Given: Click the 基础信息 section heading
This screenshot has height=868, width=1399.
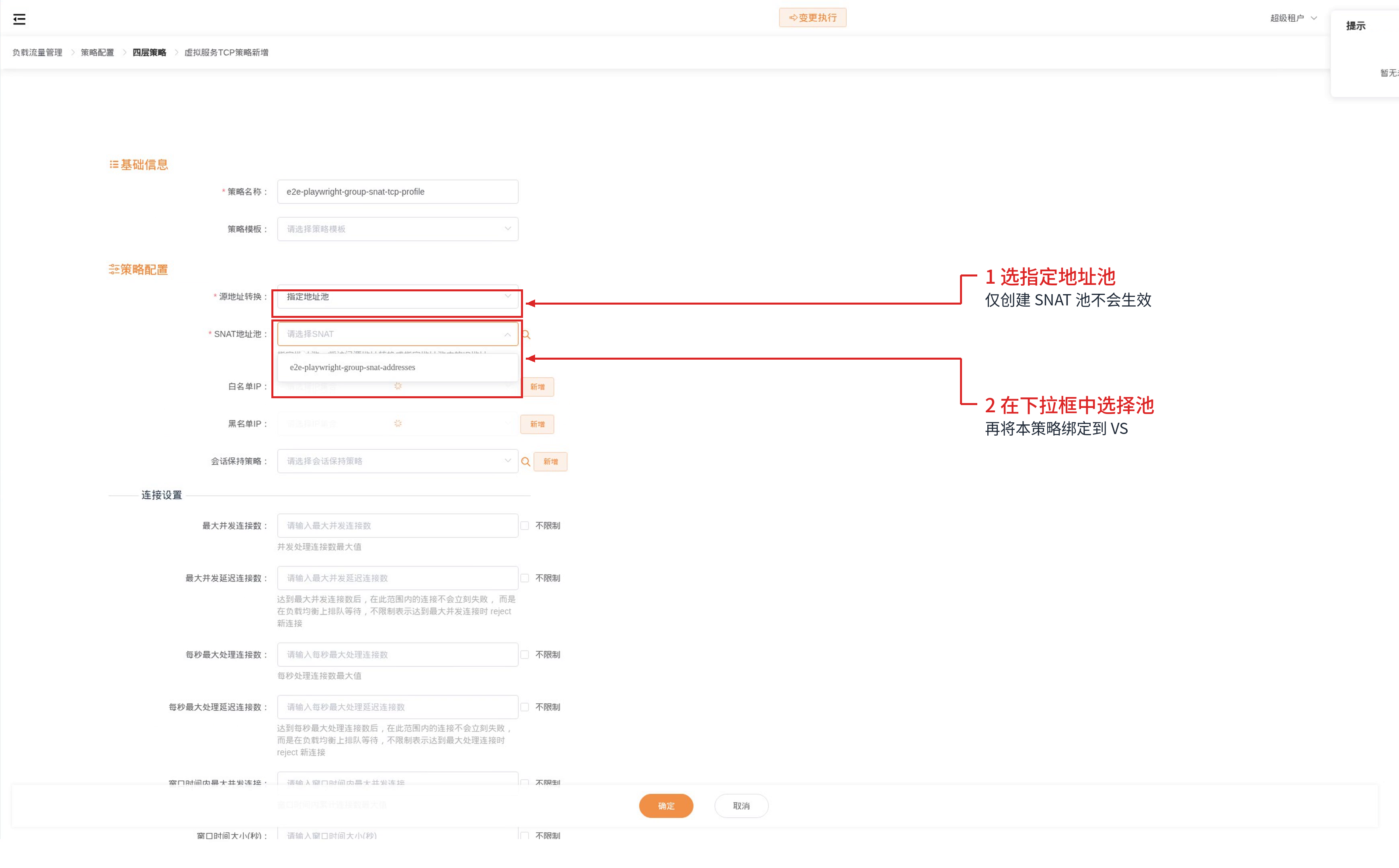Looking at the screenshot, I should pos(138,165).
